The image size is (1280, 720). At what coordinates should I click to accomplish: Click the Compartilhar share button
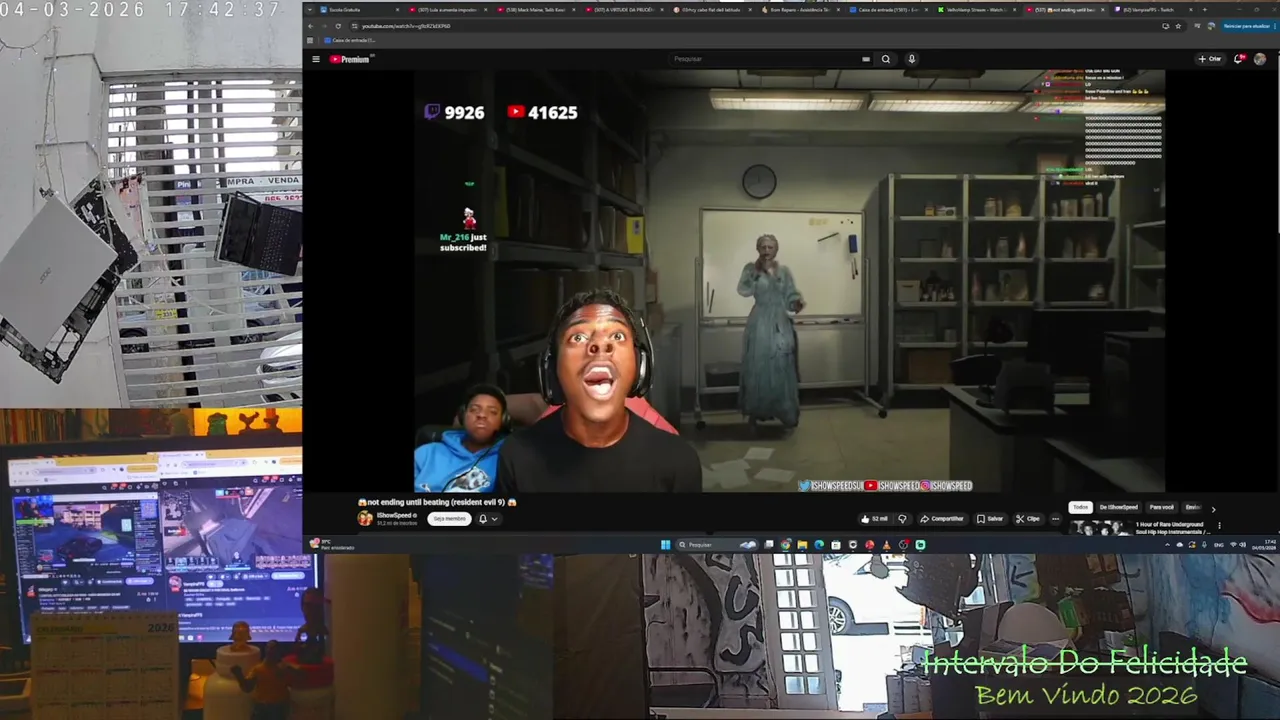(x=942, y=519)
